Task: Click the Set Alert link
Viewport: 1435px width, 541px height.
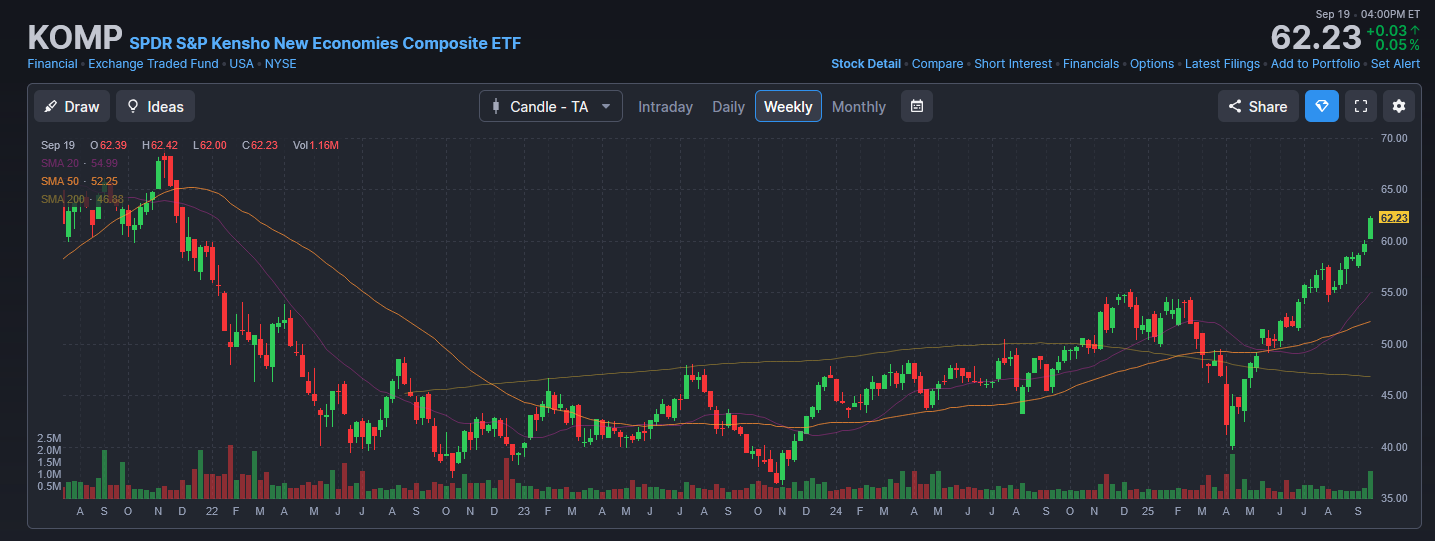Action: coord(1395,64)
